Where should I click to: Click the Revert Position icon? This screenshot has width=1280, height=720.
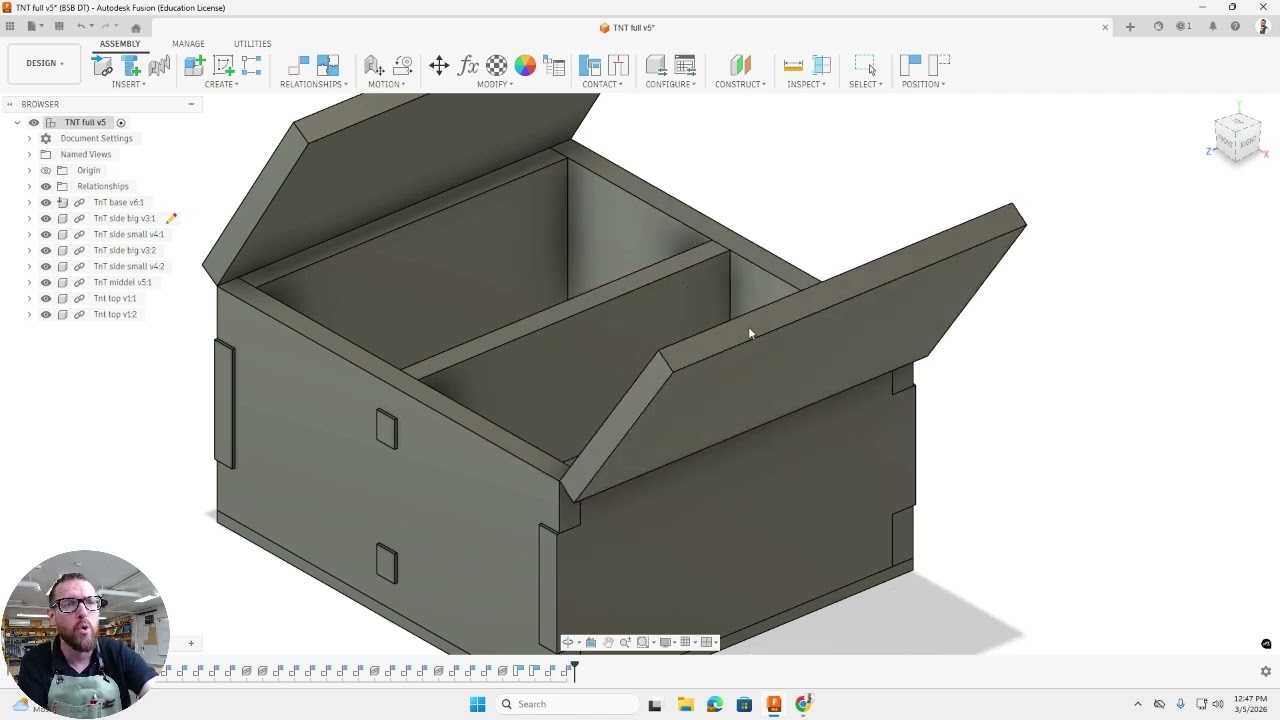[939, 66]
